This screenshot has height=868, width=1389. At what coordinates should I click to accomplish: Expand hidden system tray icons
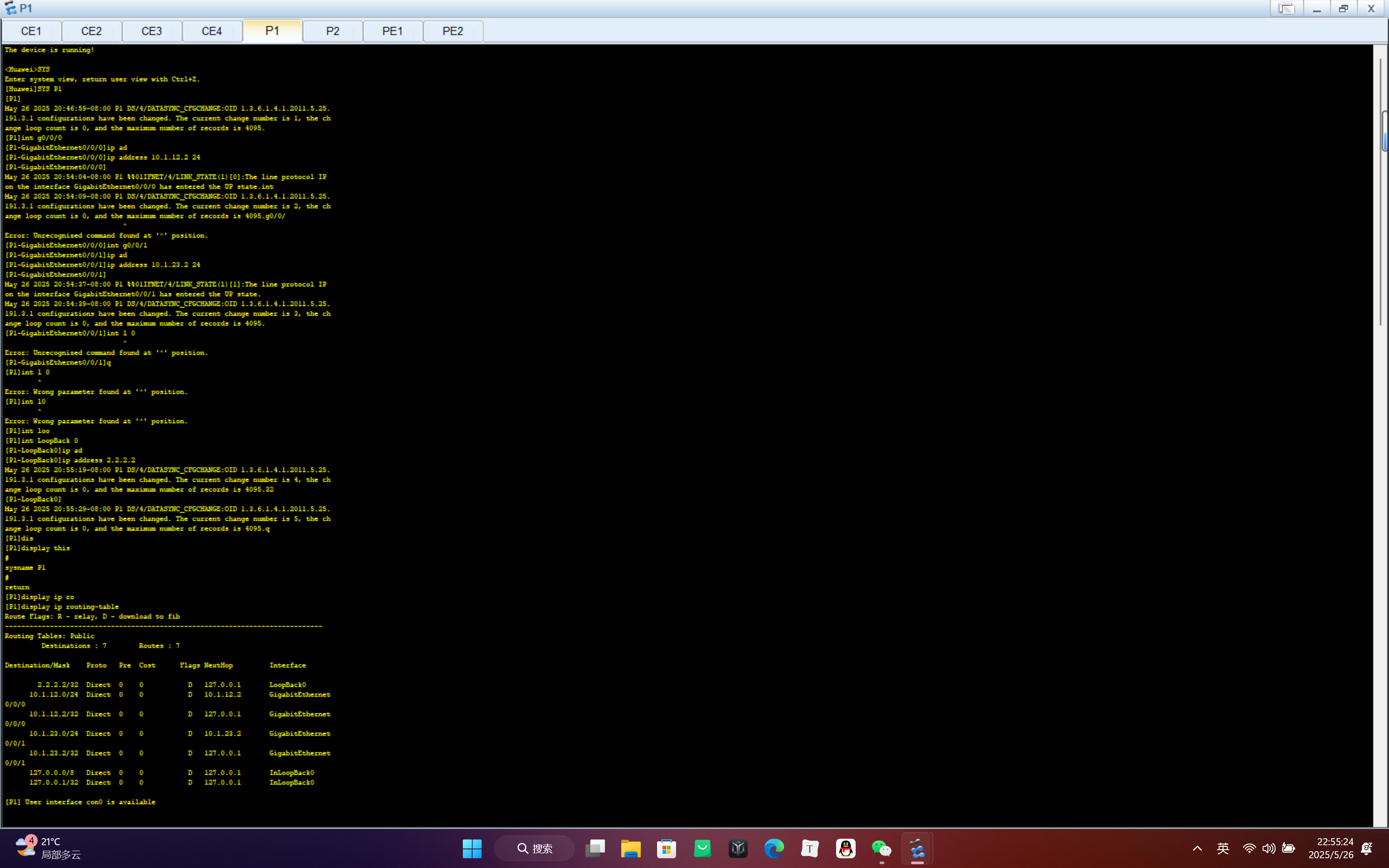pos(1197,848)
